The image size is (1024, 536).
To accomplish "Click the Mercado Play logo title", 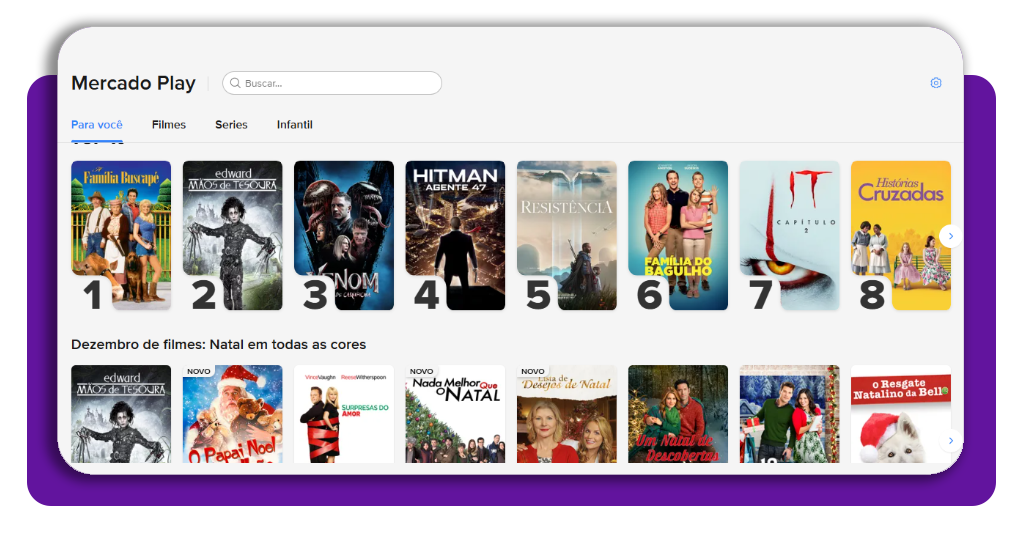I will coord(133,83).
